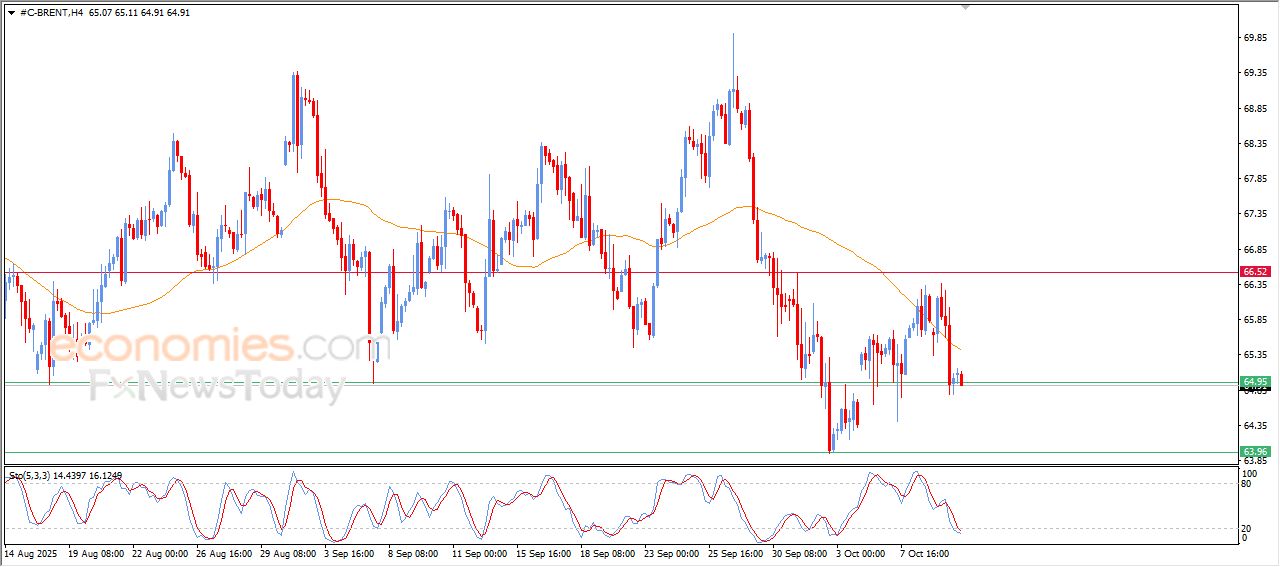Select the green 64.95 price level tag

point(1255,382)
